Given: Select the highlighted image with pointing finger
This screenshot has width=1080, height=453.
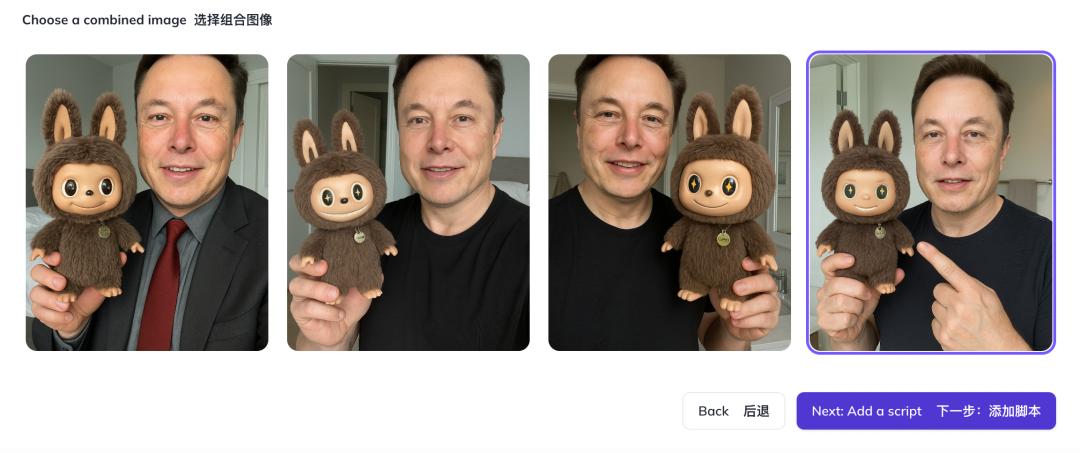Looking at the screenshot, I should [931, 202].
